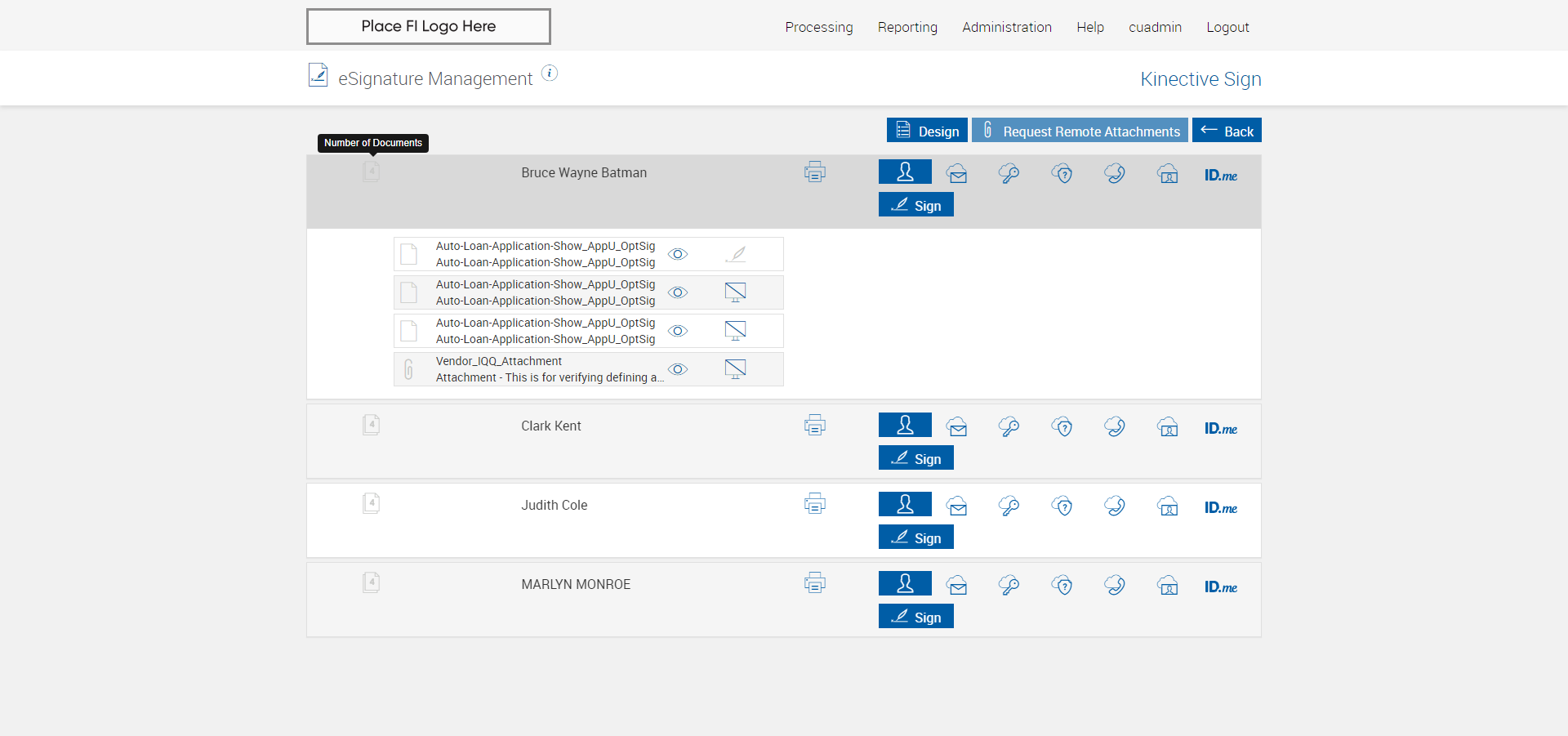View the Vendor_IQQ_Attachment with its eye icon

pyautogui.click(x=678, y=369)
